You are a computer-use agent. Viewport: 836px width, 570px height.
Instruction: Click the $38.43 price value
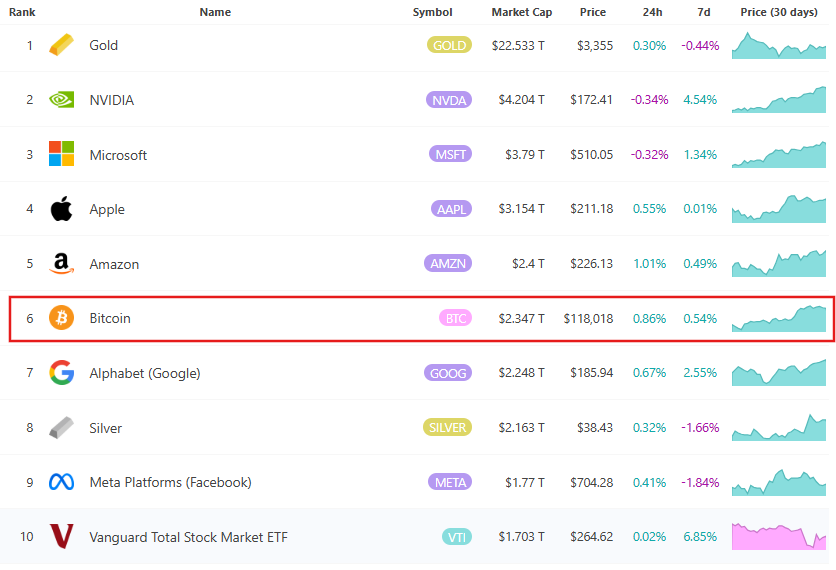pyautogui.click(x=594, y=428)
